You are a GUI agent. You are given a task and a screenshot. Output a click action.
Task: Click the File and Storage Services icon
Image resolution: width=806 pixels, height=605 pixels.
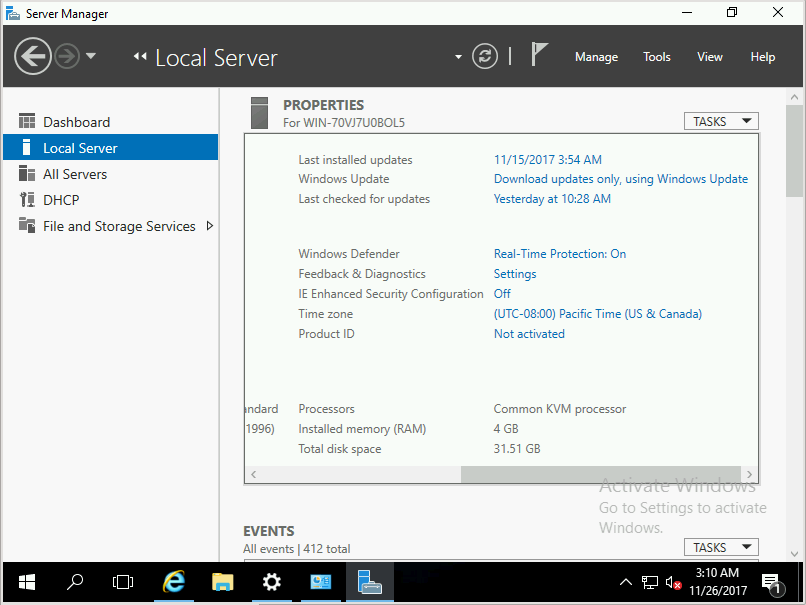tap(27, 225)
